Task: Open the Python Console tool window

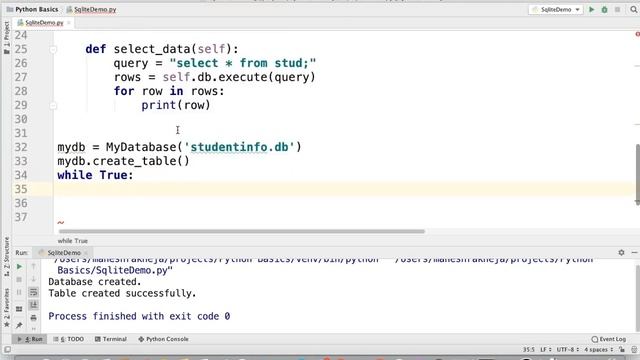Action: pos(163,339)
